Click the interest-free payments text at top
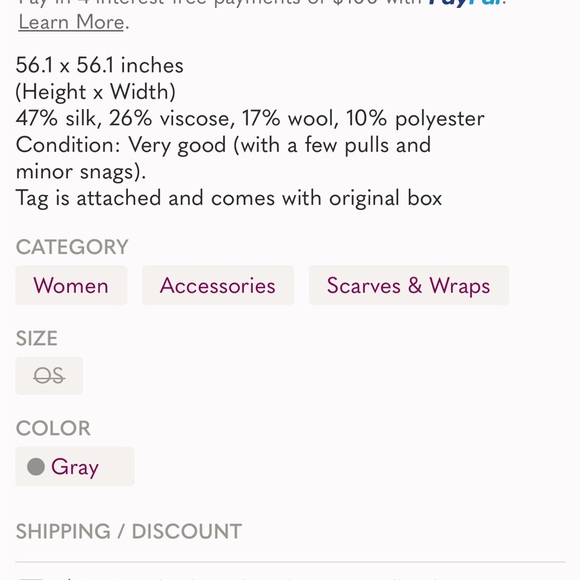 coord(220,3)
